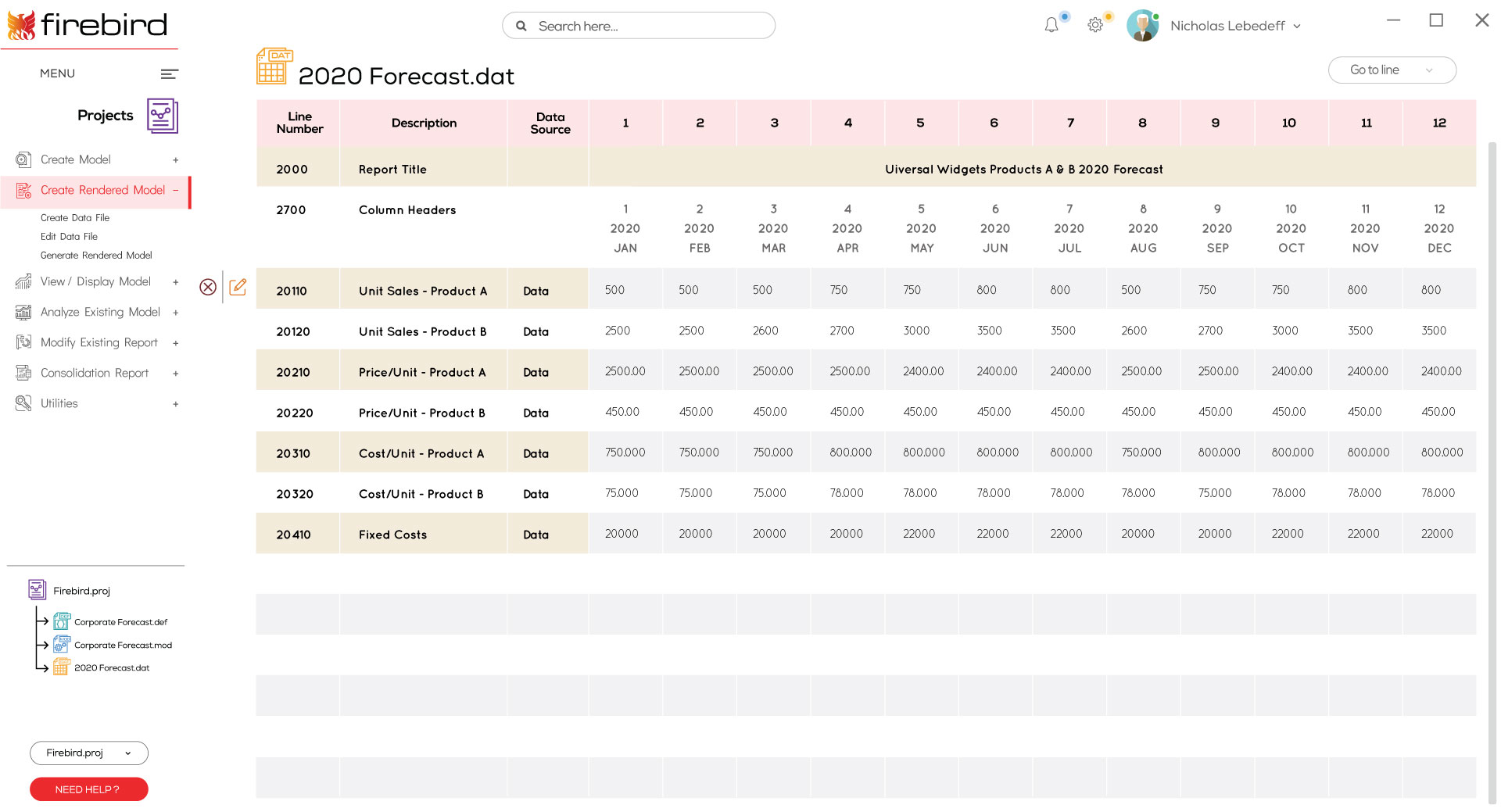This screenshot has height=812, width=1501.
Task: Click the Modify Existing Report icon
Action: [24, 342]
